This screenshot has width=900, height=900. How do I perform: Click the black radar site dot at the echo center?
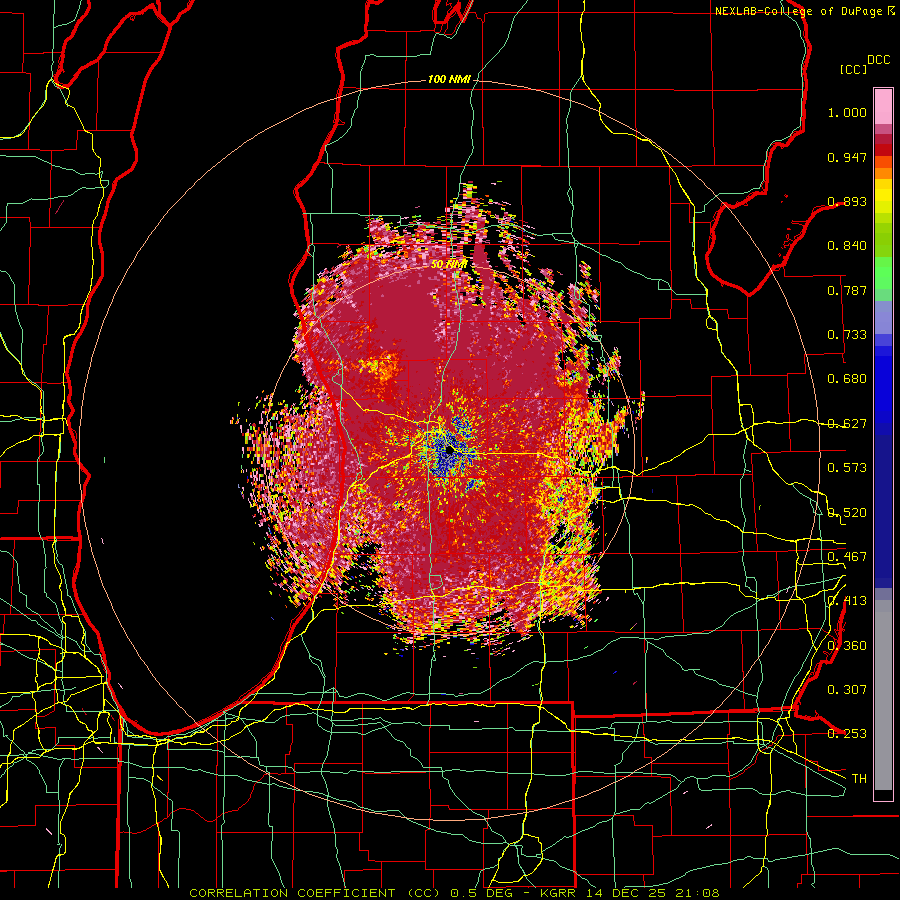pos(449,451)
